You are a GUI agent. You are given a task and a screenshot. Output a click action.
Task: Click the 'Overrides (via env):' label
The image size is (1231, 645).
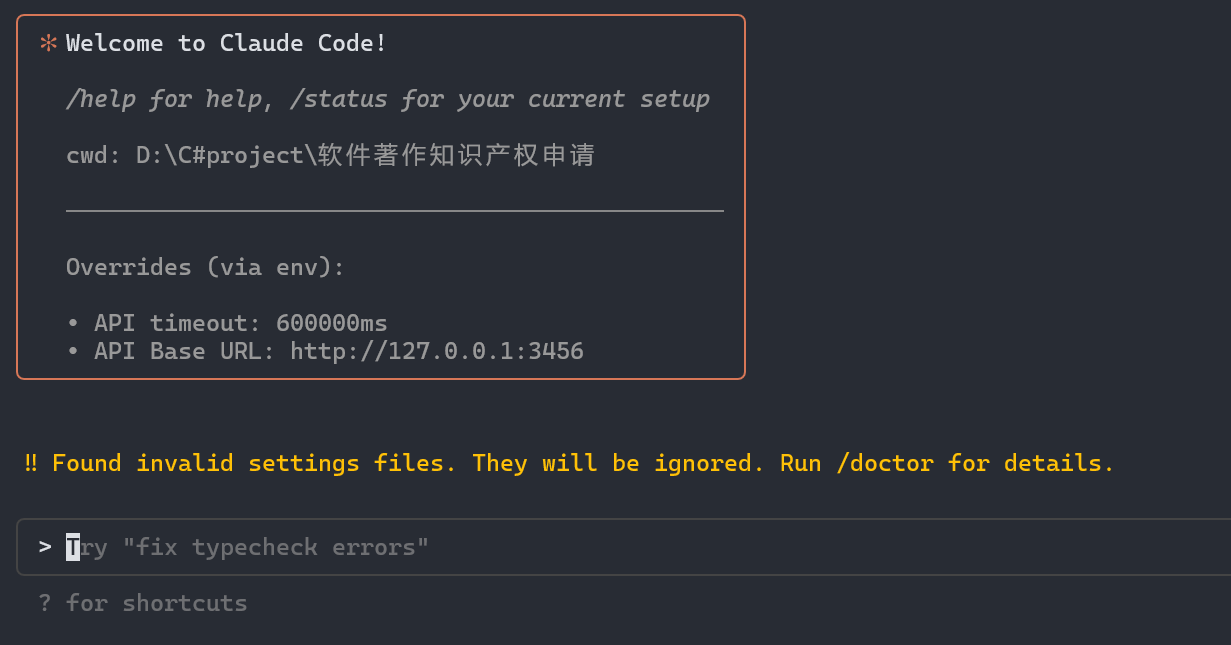click(205, 267)
